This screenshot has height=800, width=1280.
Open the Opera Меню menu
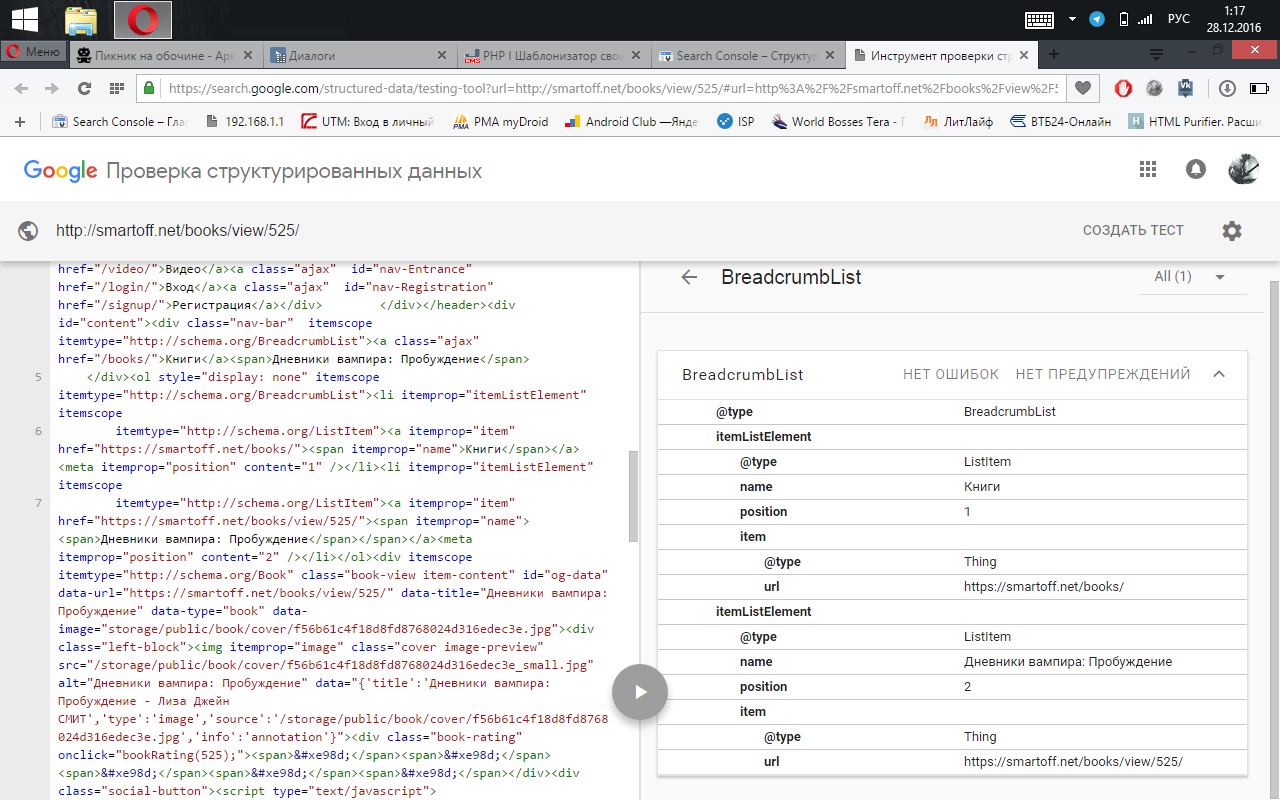point(34,52)
